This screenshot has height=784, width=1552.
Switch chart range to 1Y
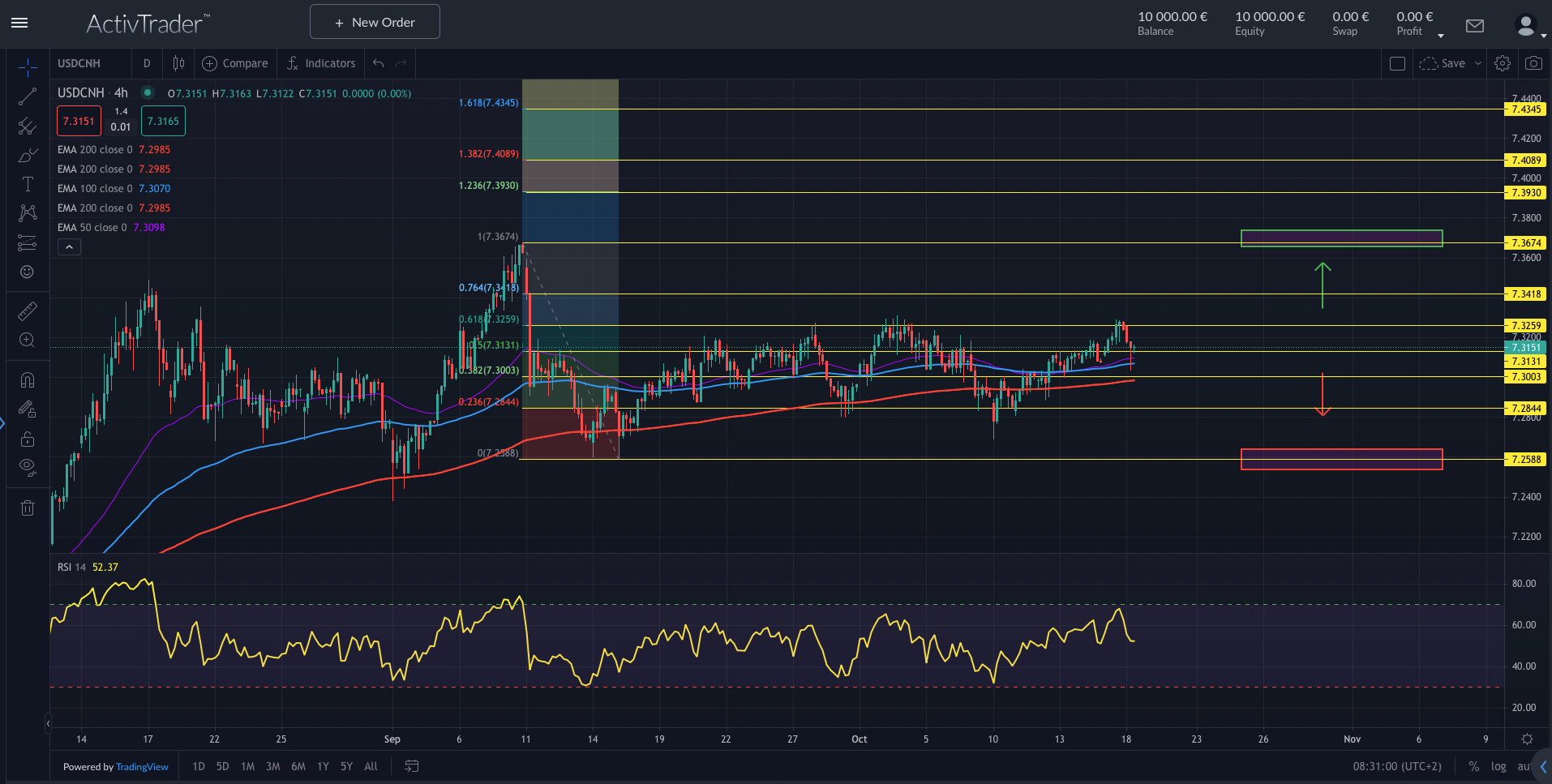(322, 766)
